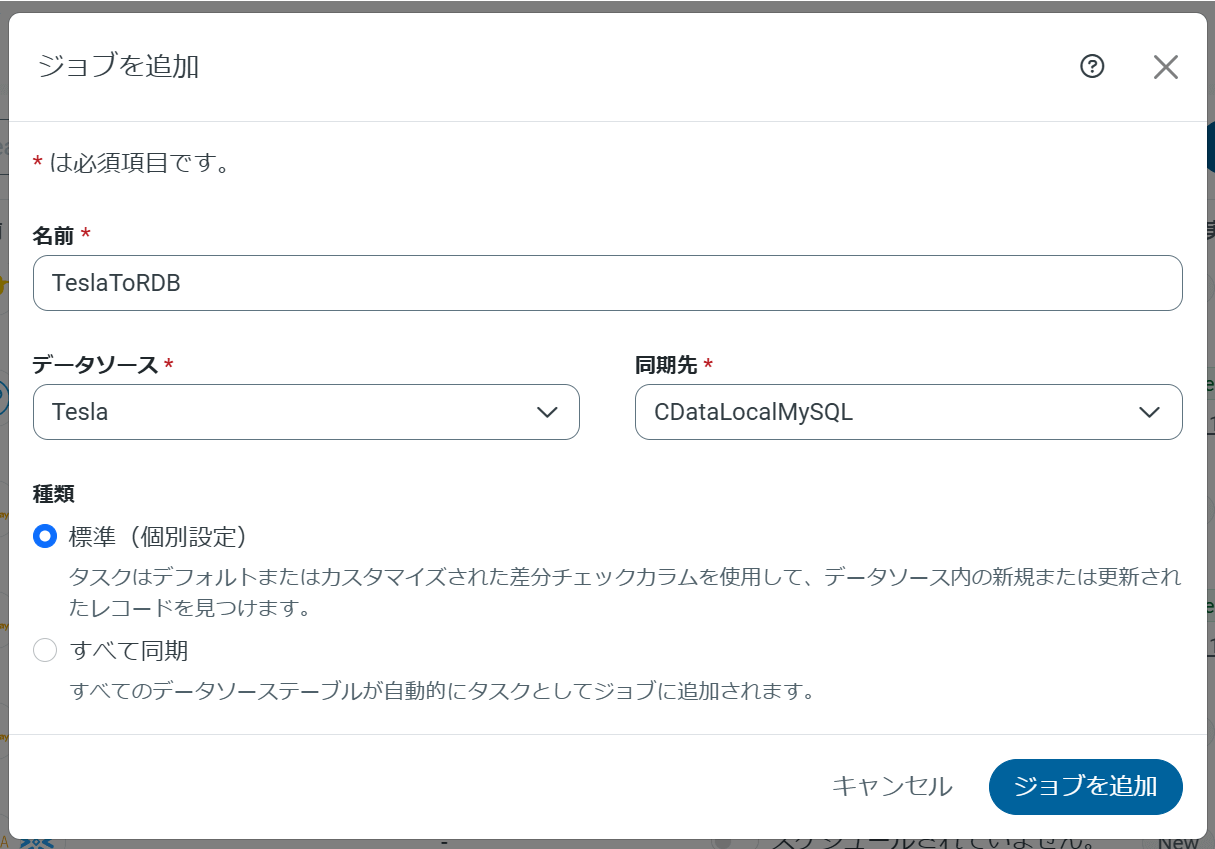Click the データソース field label

coord(95,365)
